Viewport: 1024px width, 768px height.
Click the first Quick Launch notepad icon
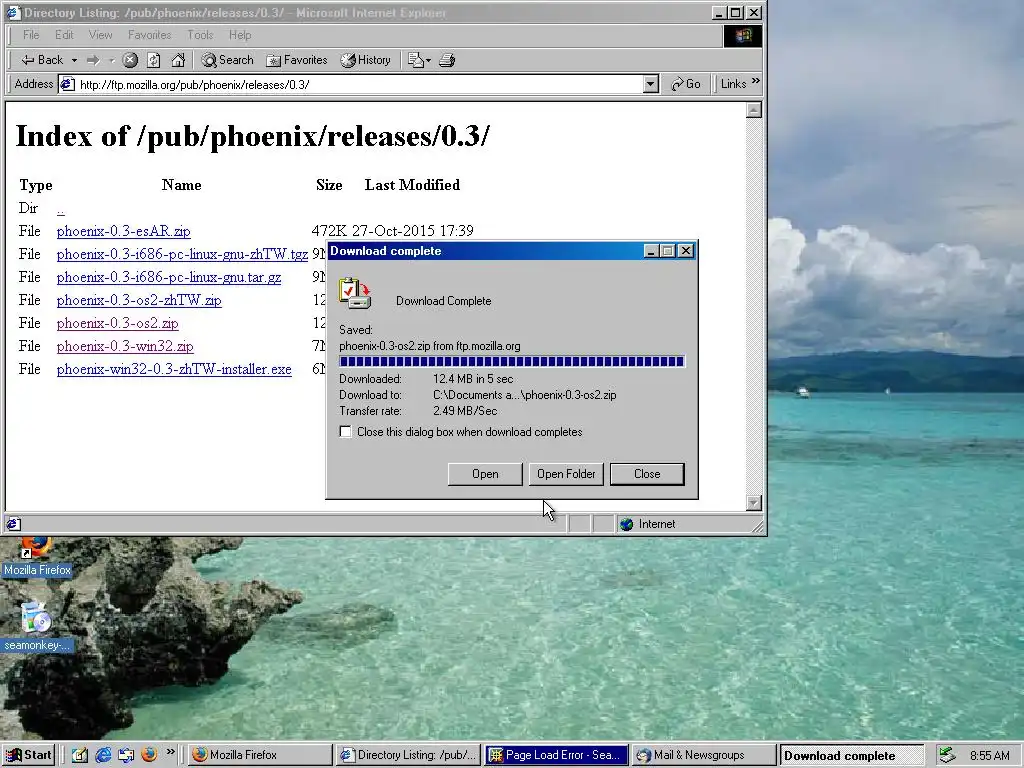coord(80,755)
